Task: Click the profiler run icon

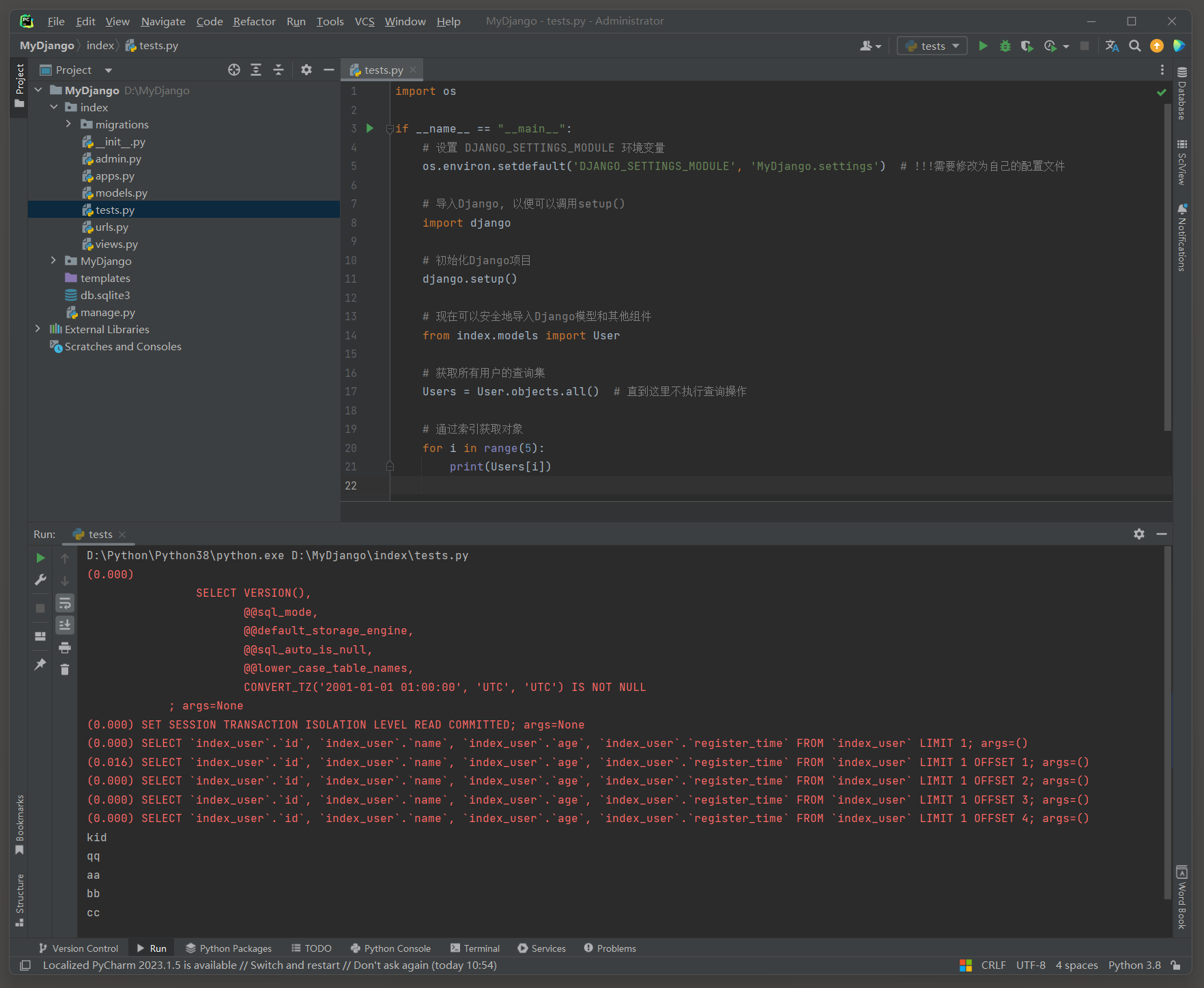Action: tap(1050, 46)
